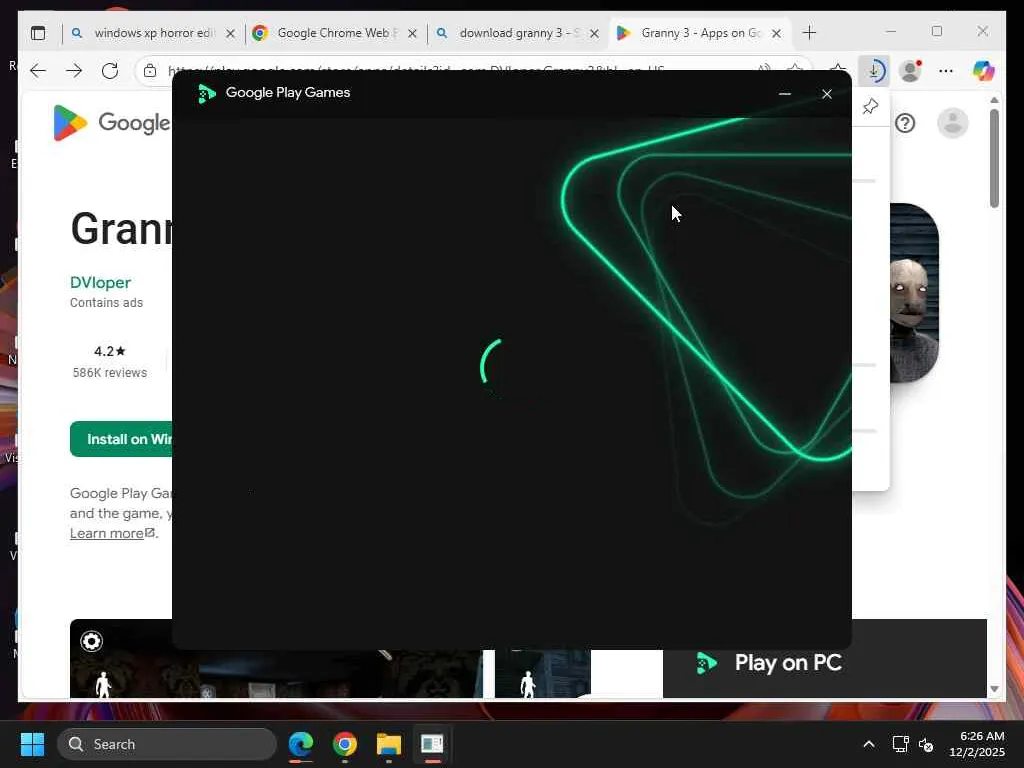The image size is (1024, 768).
Task: Open the news app on taskbar
Action: tap(432, 744)
